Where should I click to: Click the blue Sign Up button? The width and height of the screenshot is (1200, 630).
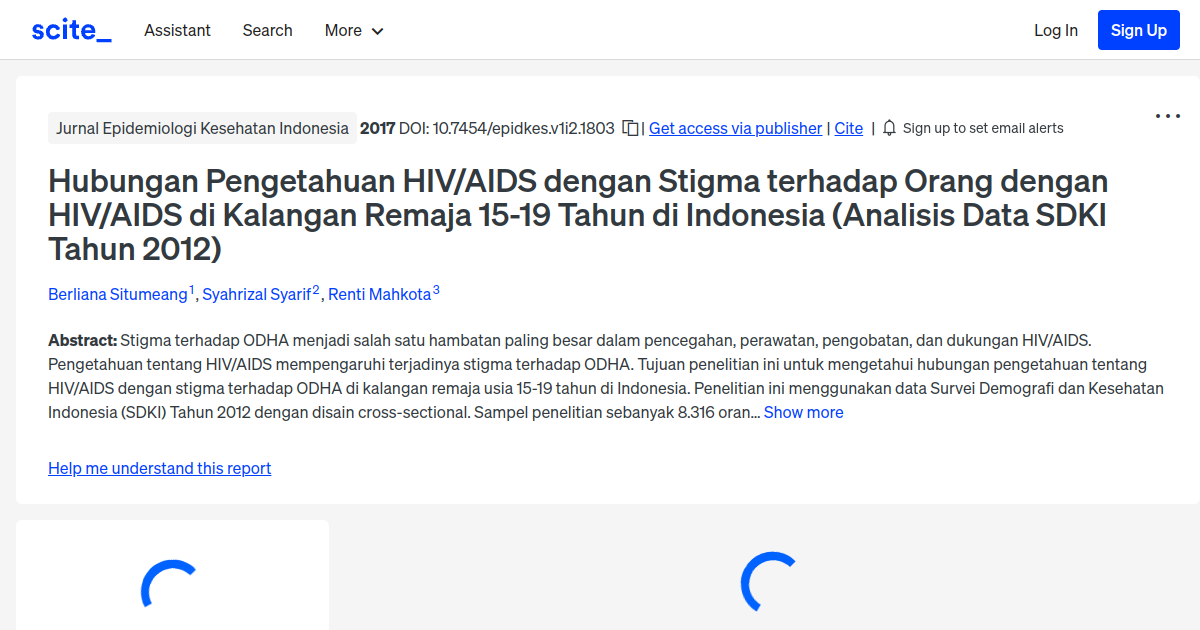point(1138,29)
